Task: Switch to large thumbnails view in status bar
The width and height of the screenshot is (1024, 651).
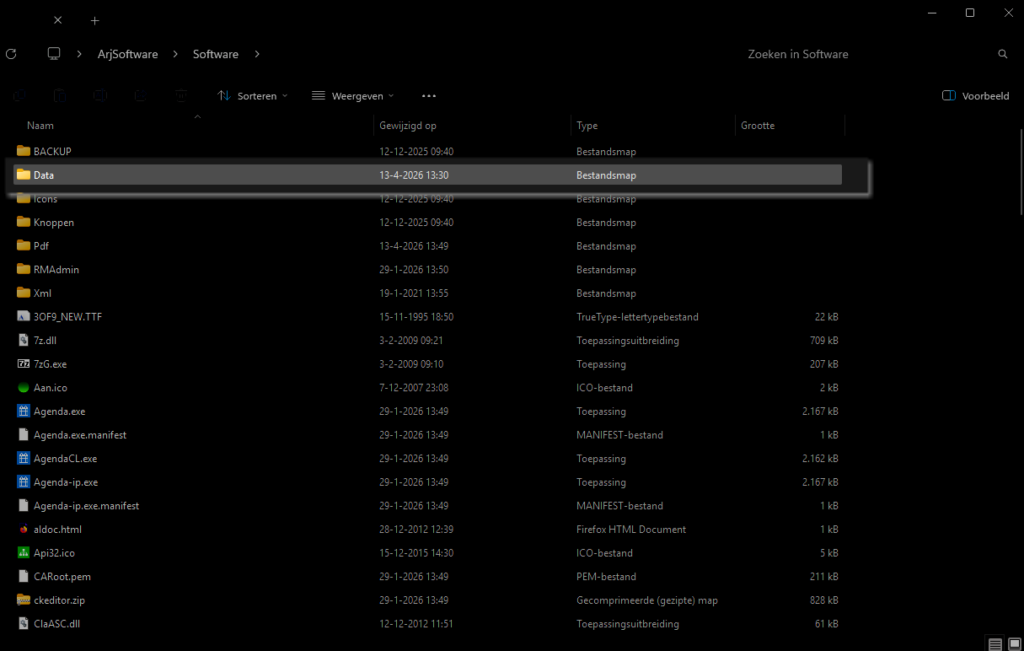Action: click(1013, 643)
